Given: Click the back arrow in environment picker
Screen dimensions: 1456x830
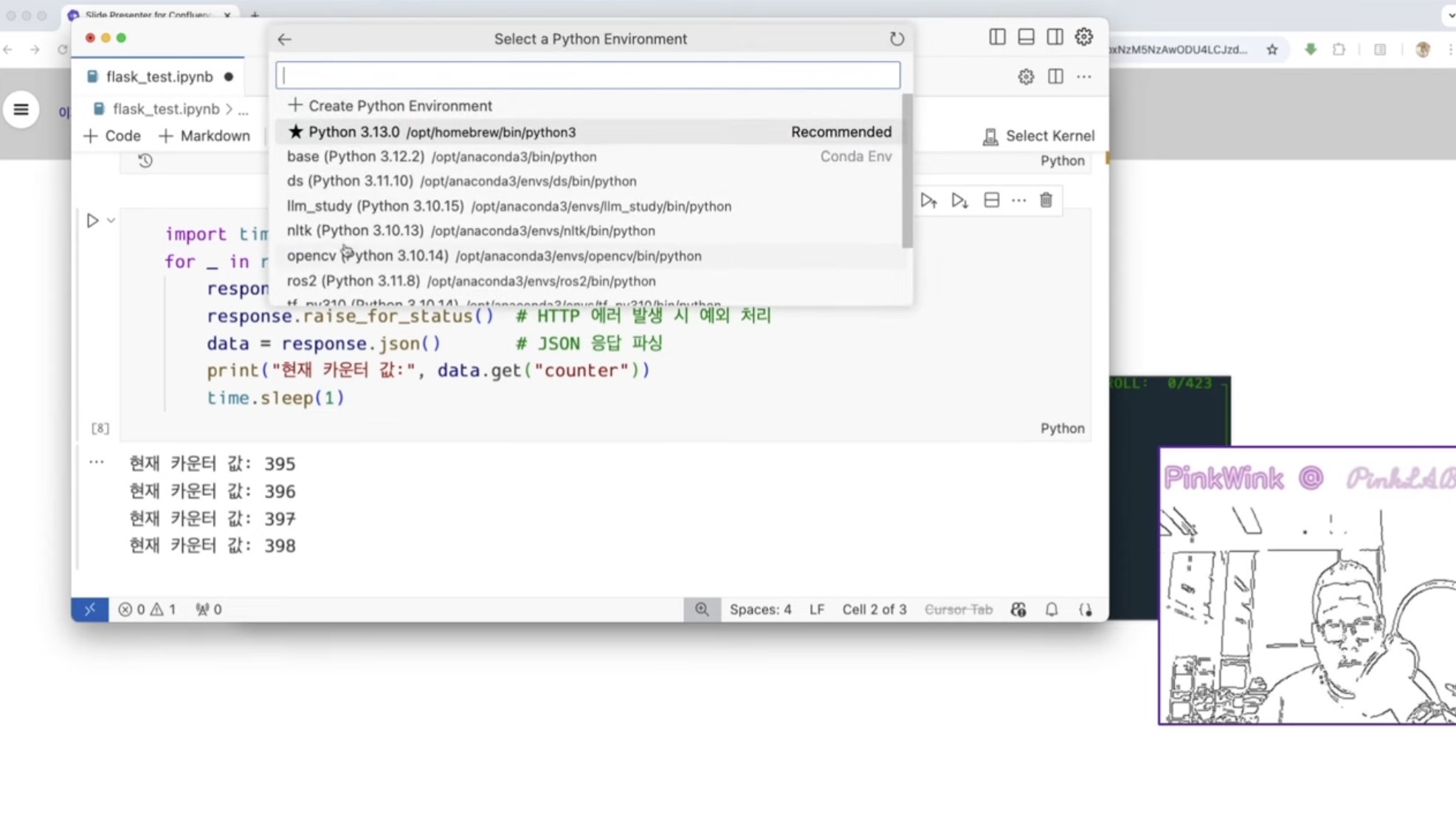Looking at the screenshot, I should [285, 39].
